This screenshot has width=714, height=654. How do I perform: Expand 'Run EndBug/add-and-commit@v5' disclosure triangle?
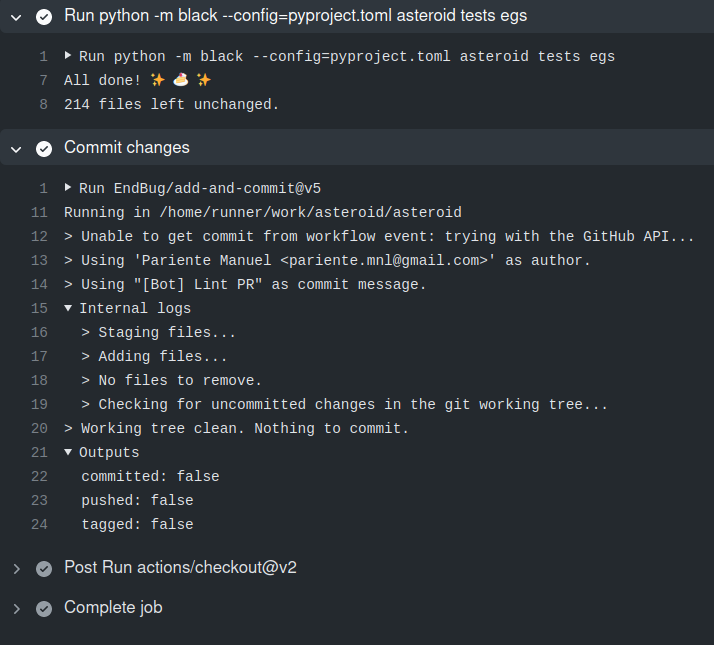pyautogui.click(x=68, y=188)
